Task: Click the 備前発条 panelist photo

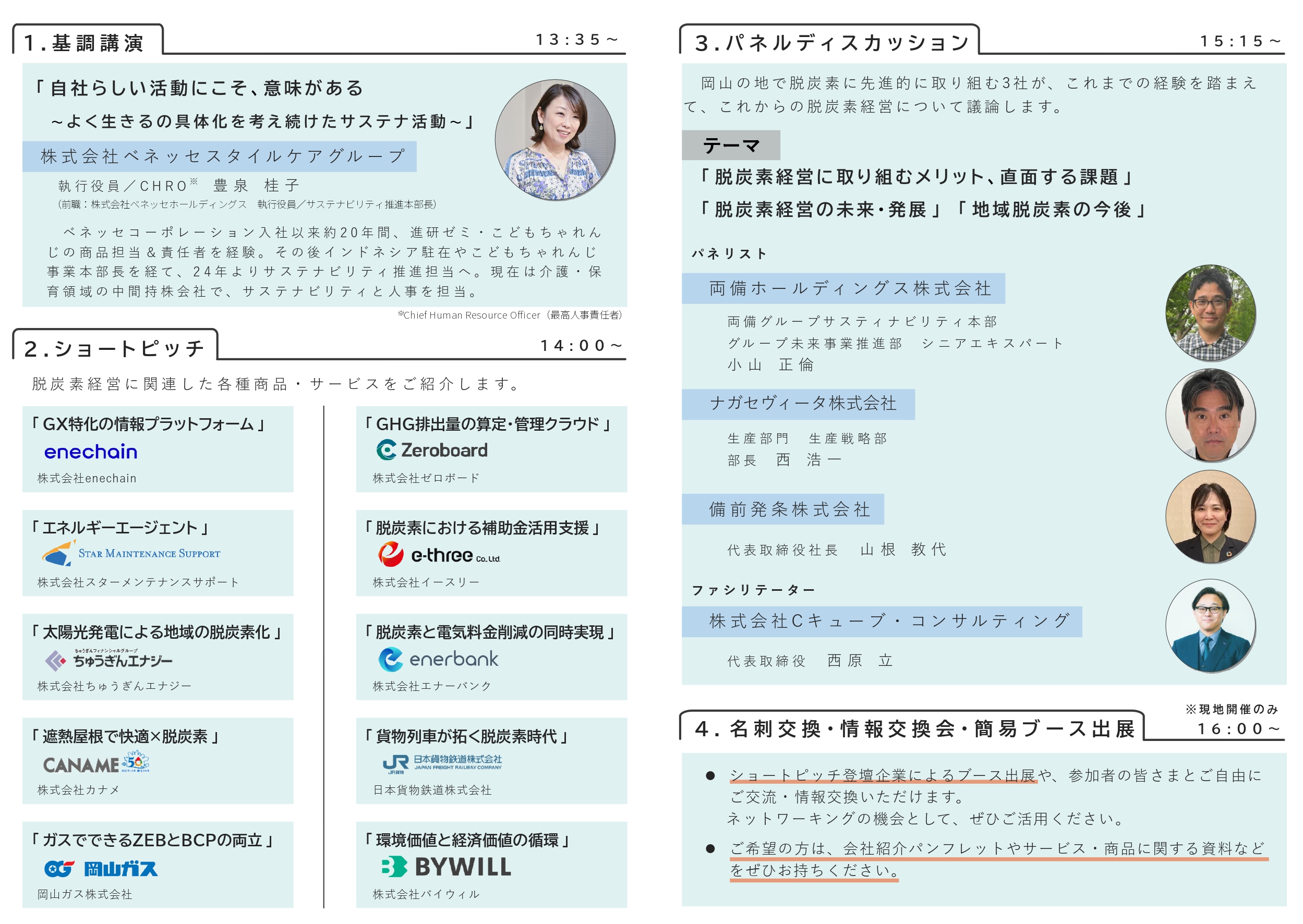Action: pos(1210,517)
